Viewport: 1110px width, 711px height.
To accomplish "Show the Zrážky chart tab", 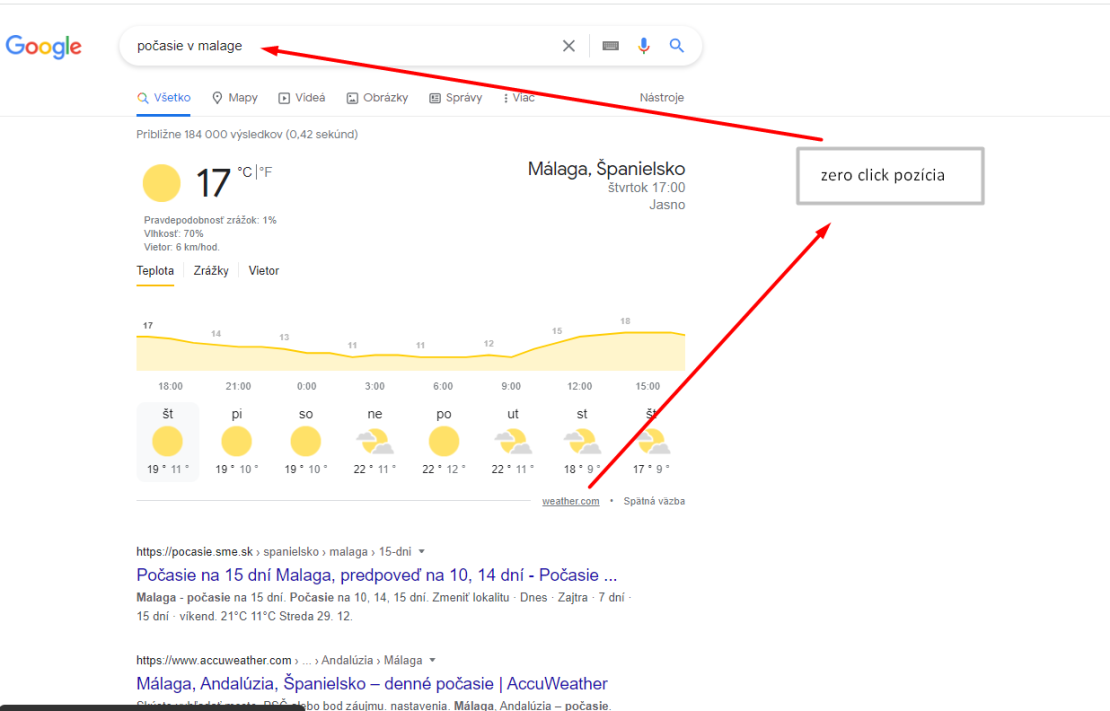I will 211,271.
